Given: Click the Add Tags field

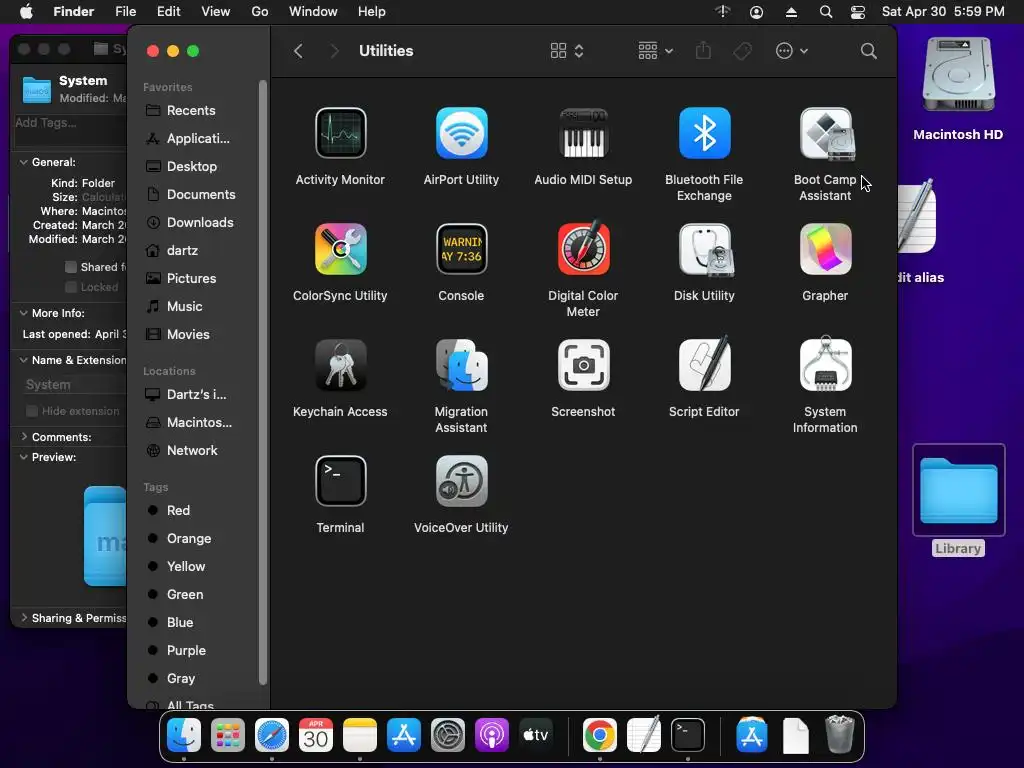Looking at the screenshot, I should pos(71,131).
